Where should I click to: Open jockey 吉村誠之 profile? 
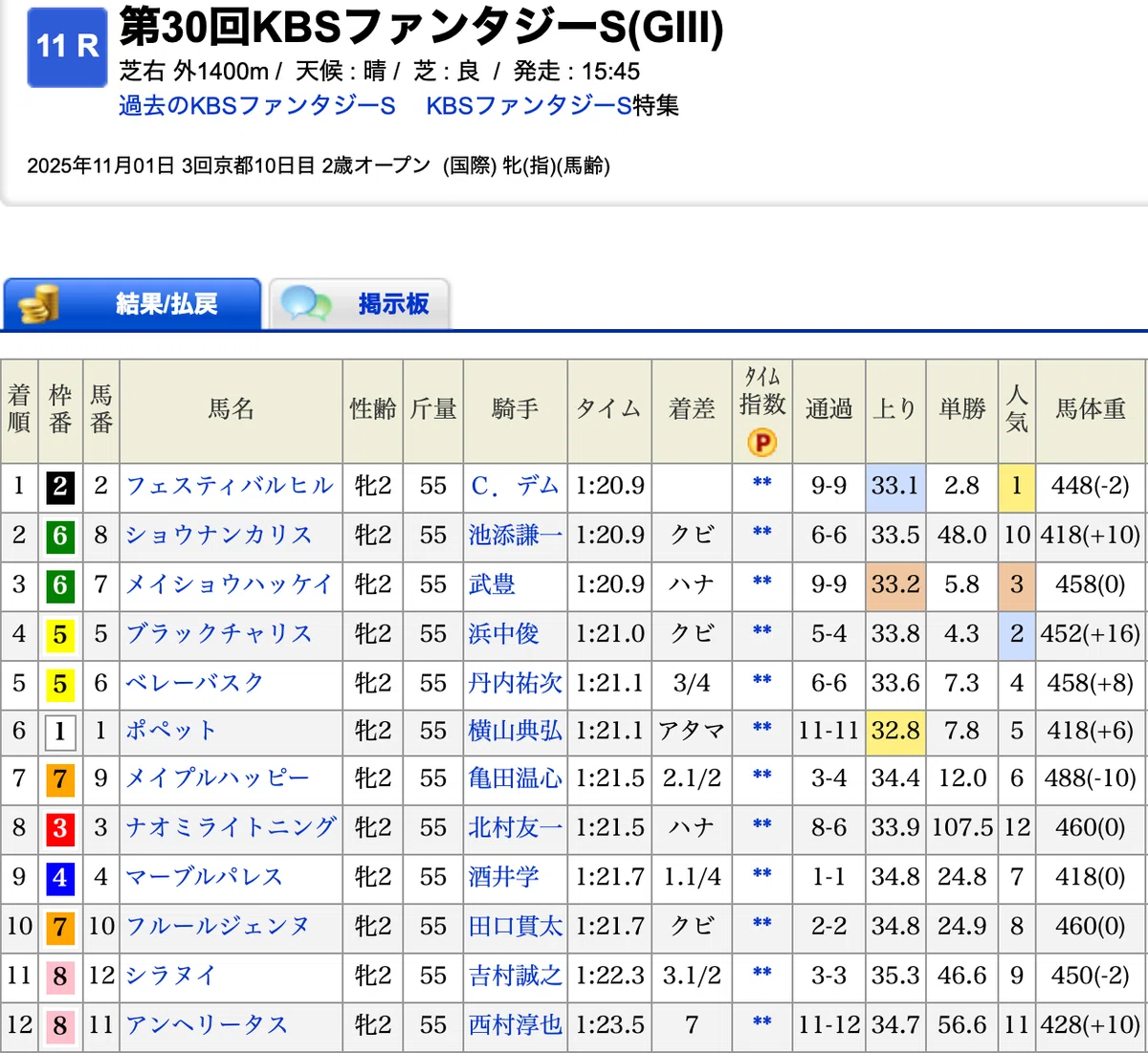pos(516,976)
